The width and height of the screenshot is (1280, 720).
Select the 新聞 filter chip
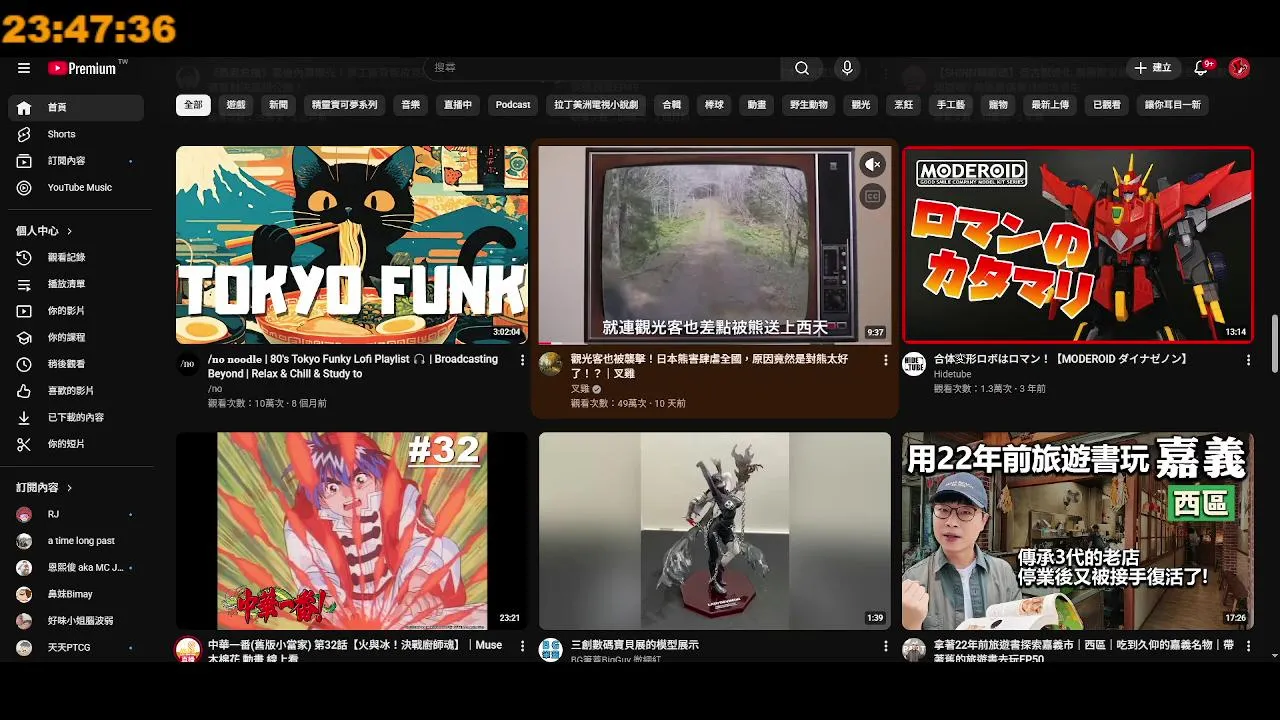279,105
